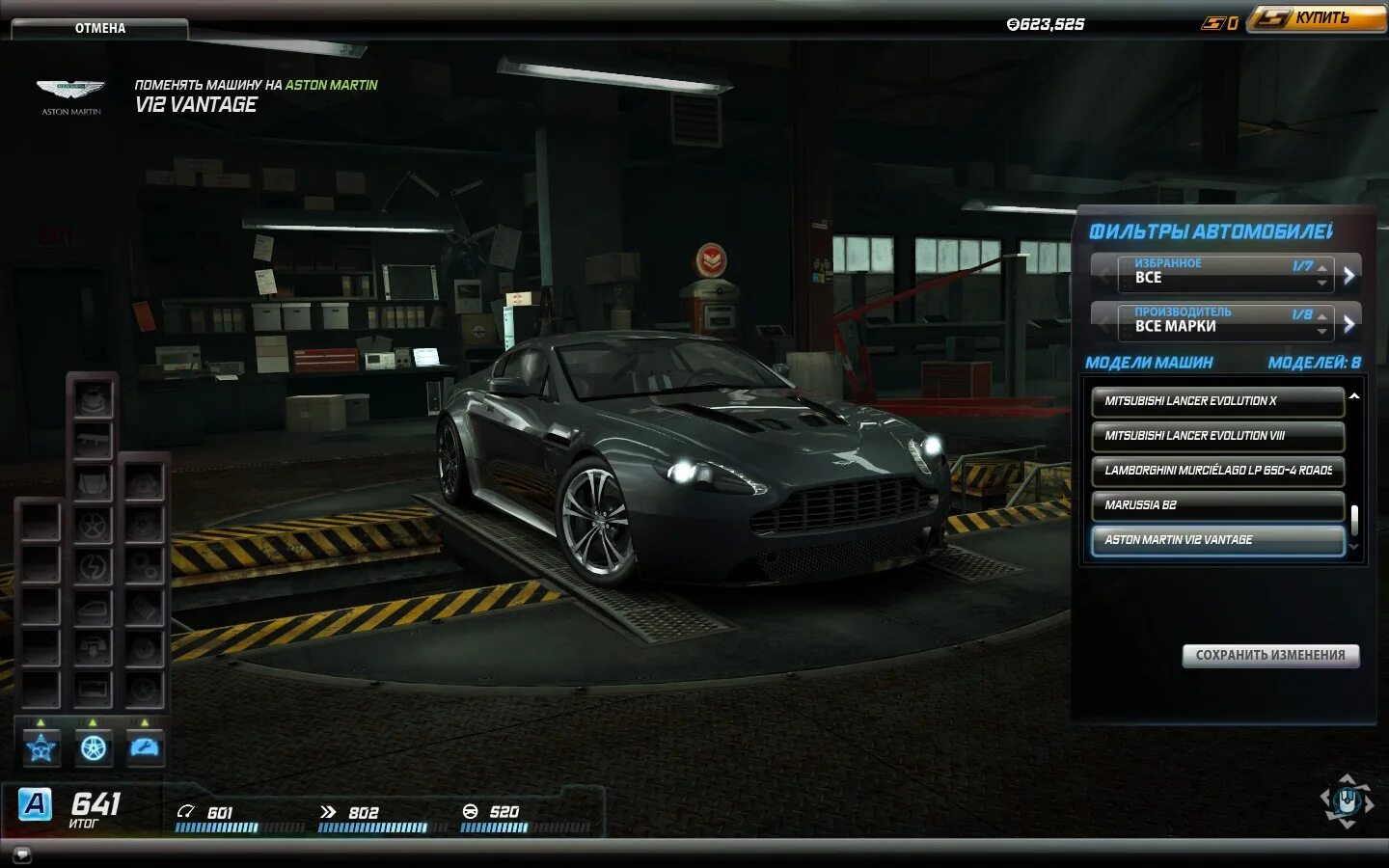Screen dimensions: 1389x868
Task: Go back in ПРОИЗВОДИТЕЛЬ filter with left arrow
Action: point(1104,324)
